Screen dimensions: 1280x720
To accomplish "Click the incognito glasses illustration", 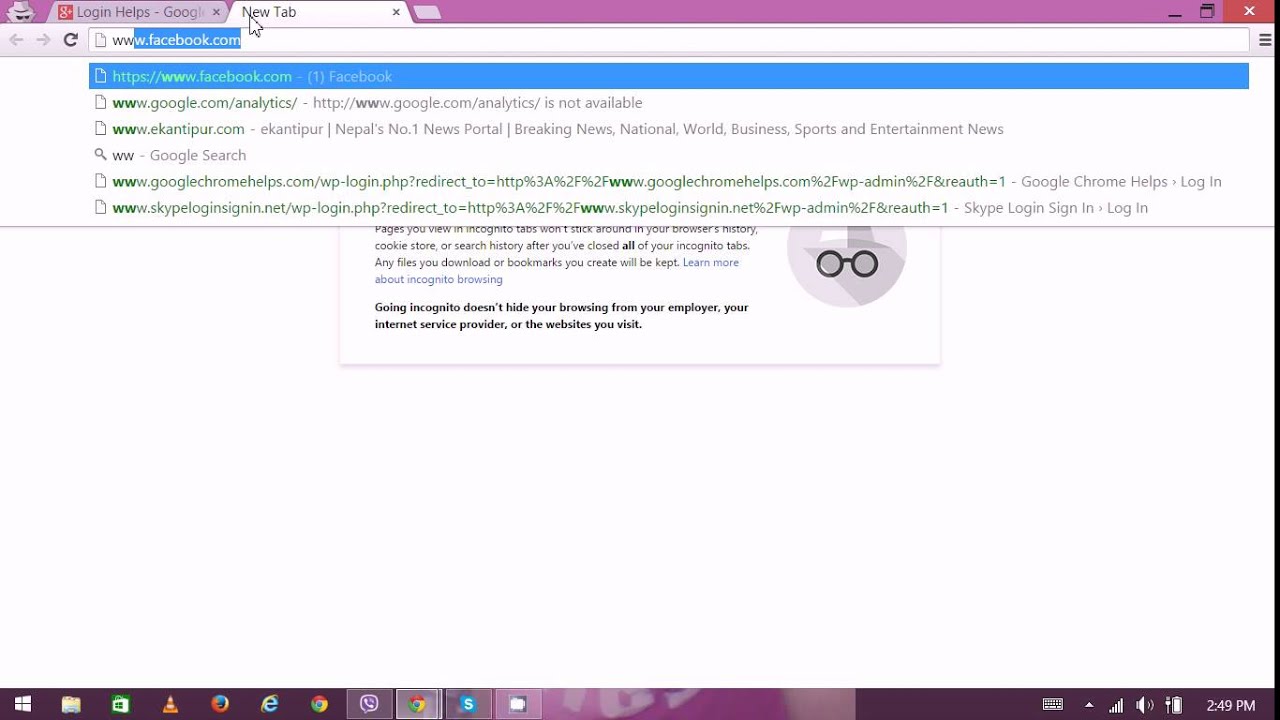I will [847, 264].
